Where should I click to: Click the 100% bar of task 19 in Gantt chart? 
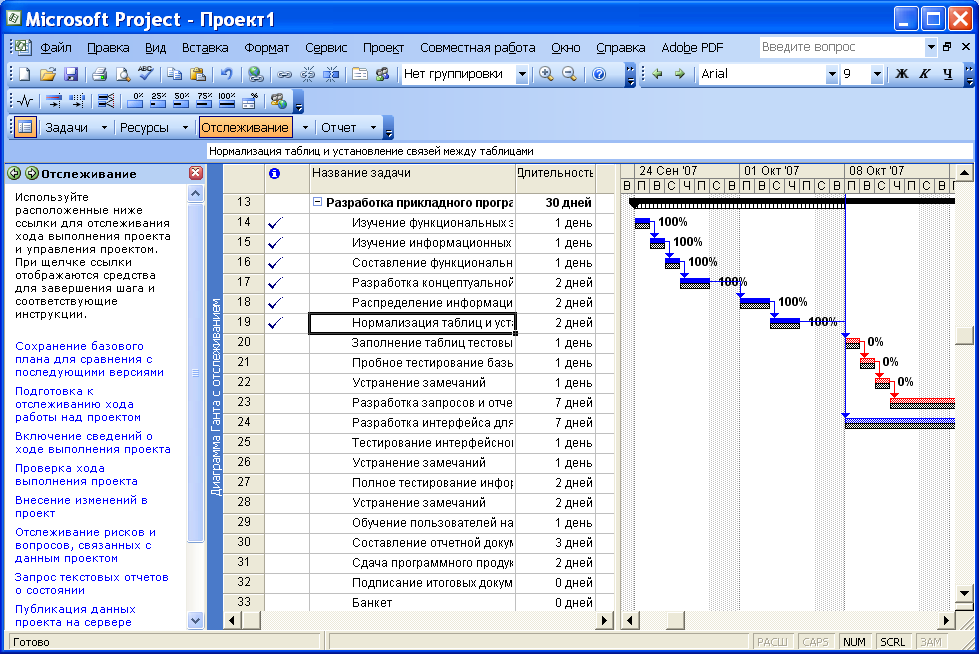[x=785, y=323]
